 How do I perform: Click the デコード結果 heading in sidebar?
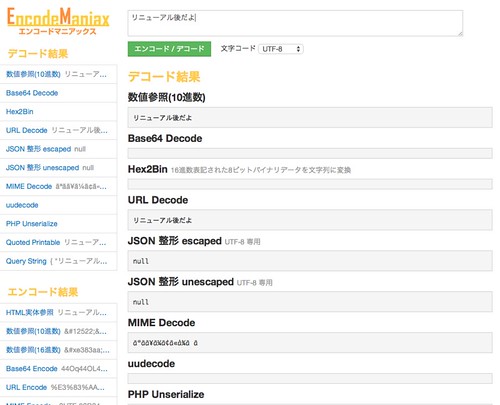click(38, 53)
